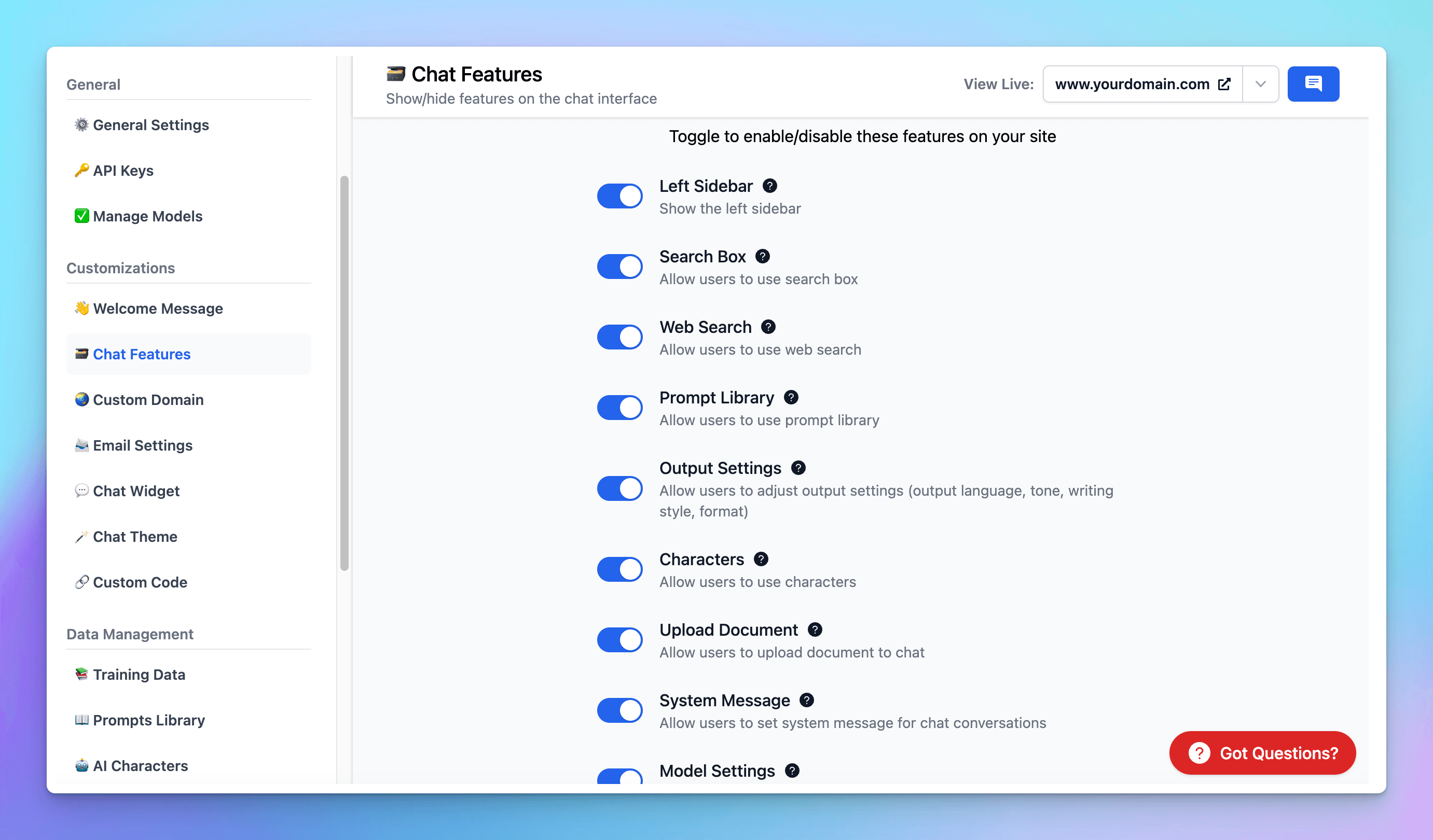Switch to the Chat Features section
Image resolution: width=1433 pixels, height=840 pixels.
pos(142,354)
